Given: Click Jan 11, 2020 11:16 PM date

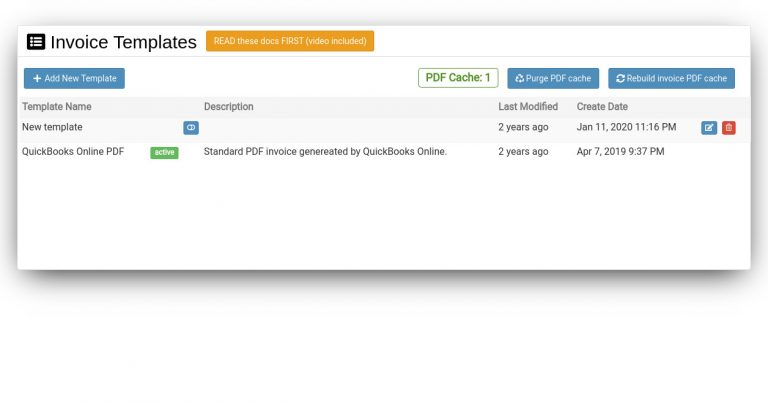Looking at the screenshot, I should (626, 127).
